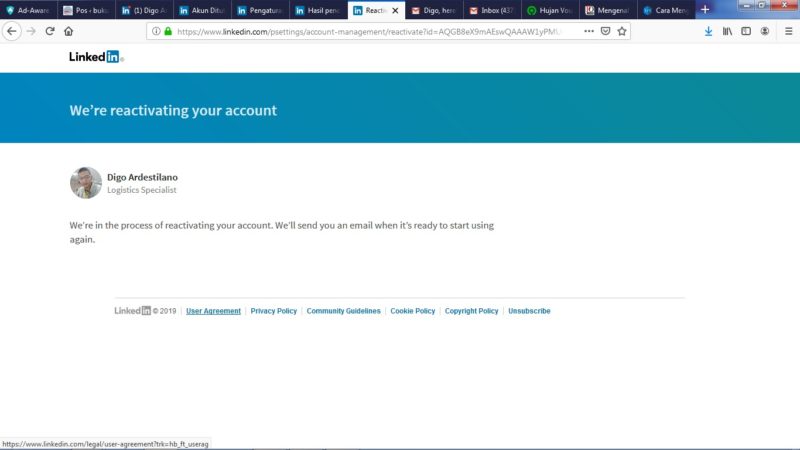Save page to Pocket
Screen dimensions: 800x450
606,31
